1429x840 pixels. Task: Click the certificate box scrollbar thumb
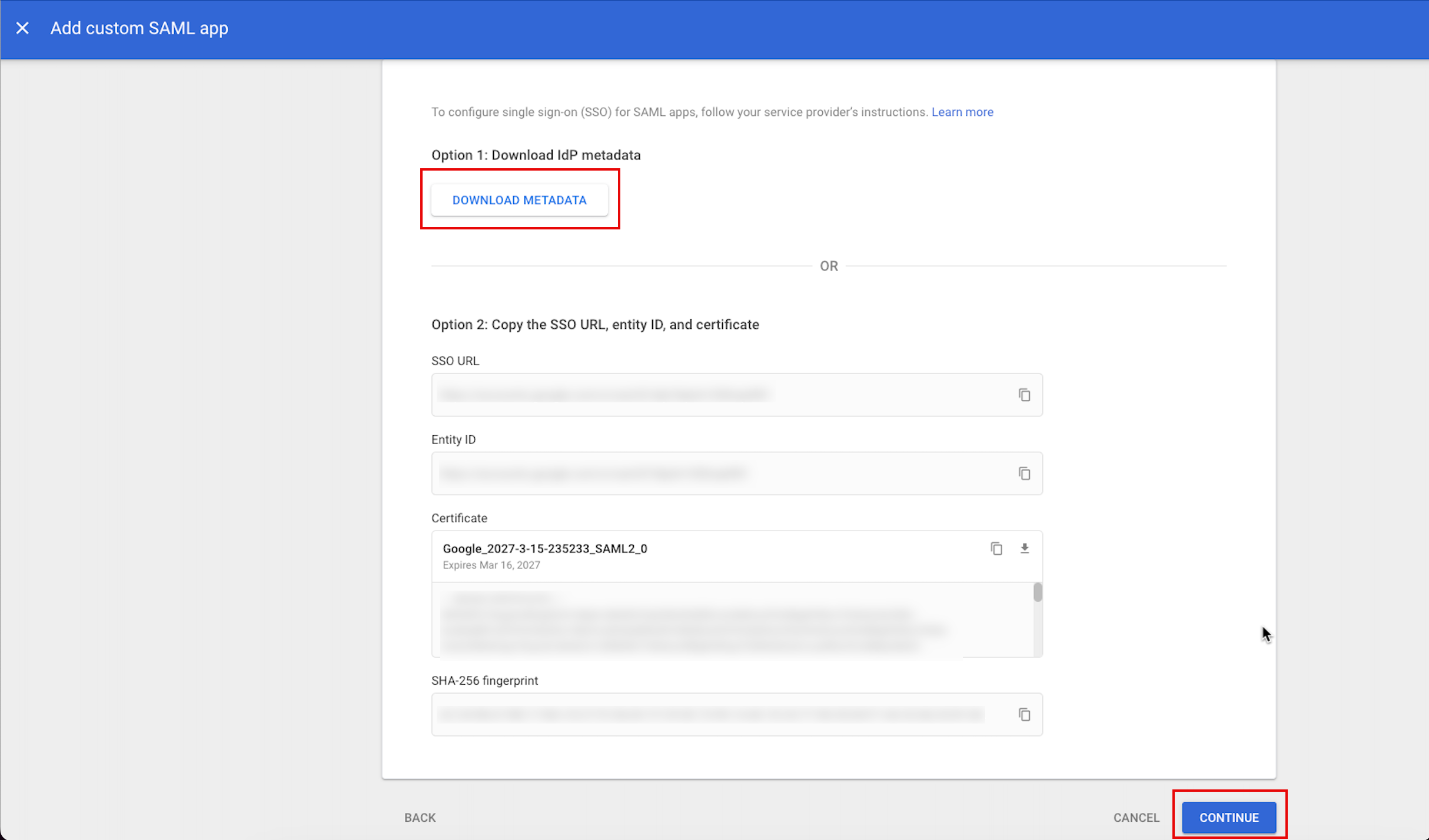pyautogui.click(x=1037, y=592)
